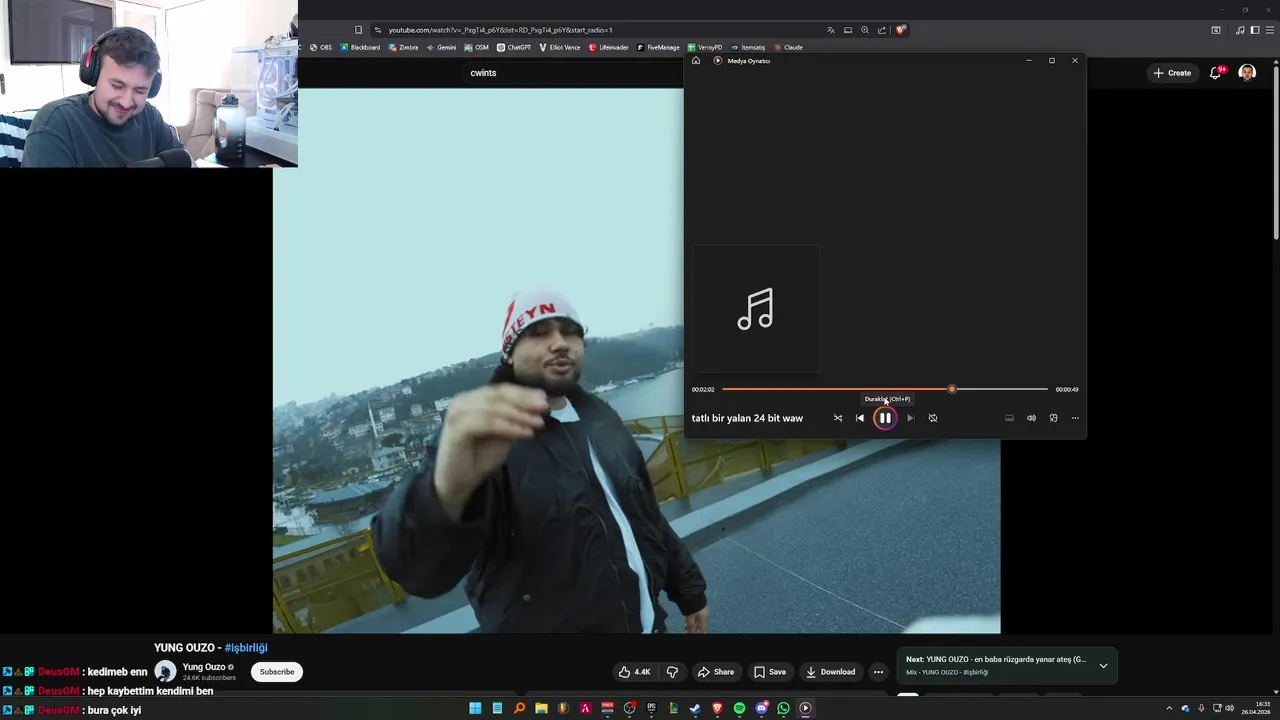
Task: Pause playback in the media player
Action: (885, 418)
